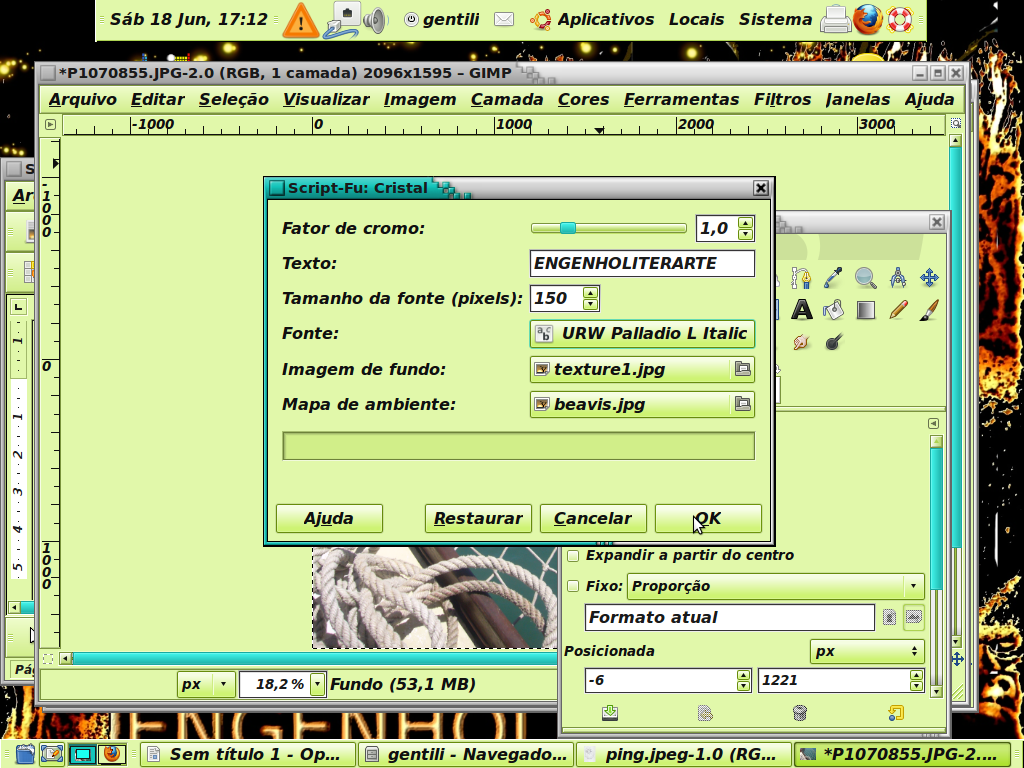Viewport: 1024px width, 768px height.
Task: Choose font via URW Palladio L Italic button
Action: coord(642,334)
